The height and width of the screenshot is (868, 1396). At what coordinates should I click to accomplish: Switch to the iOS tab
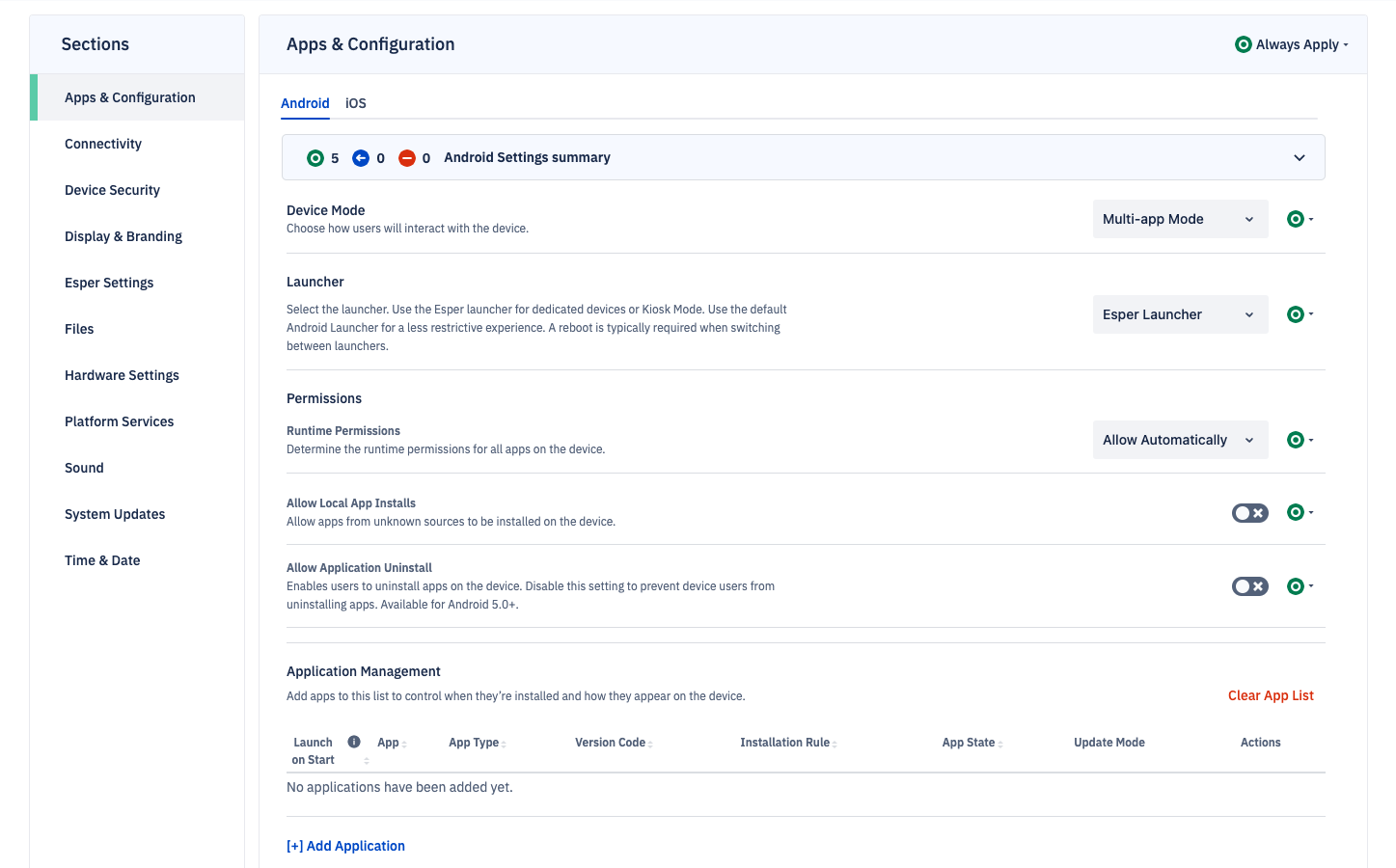[x=355, y=103]
